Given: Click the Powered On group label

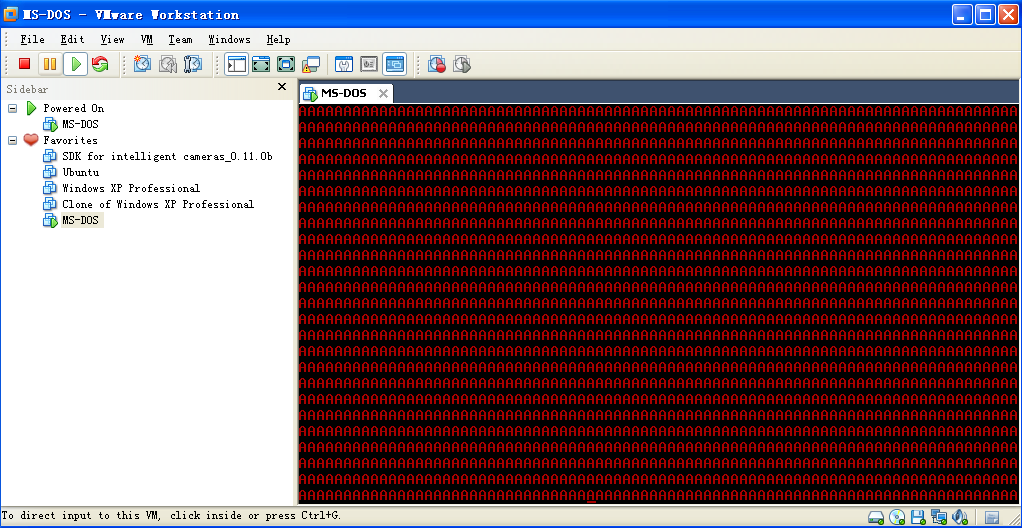Looking at the screenshot, I should tap(74, 108).
